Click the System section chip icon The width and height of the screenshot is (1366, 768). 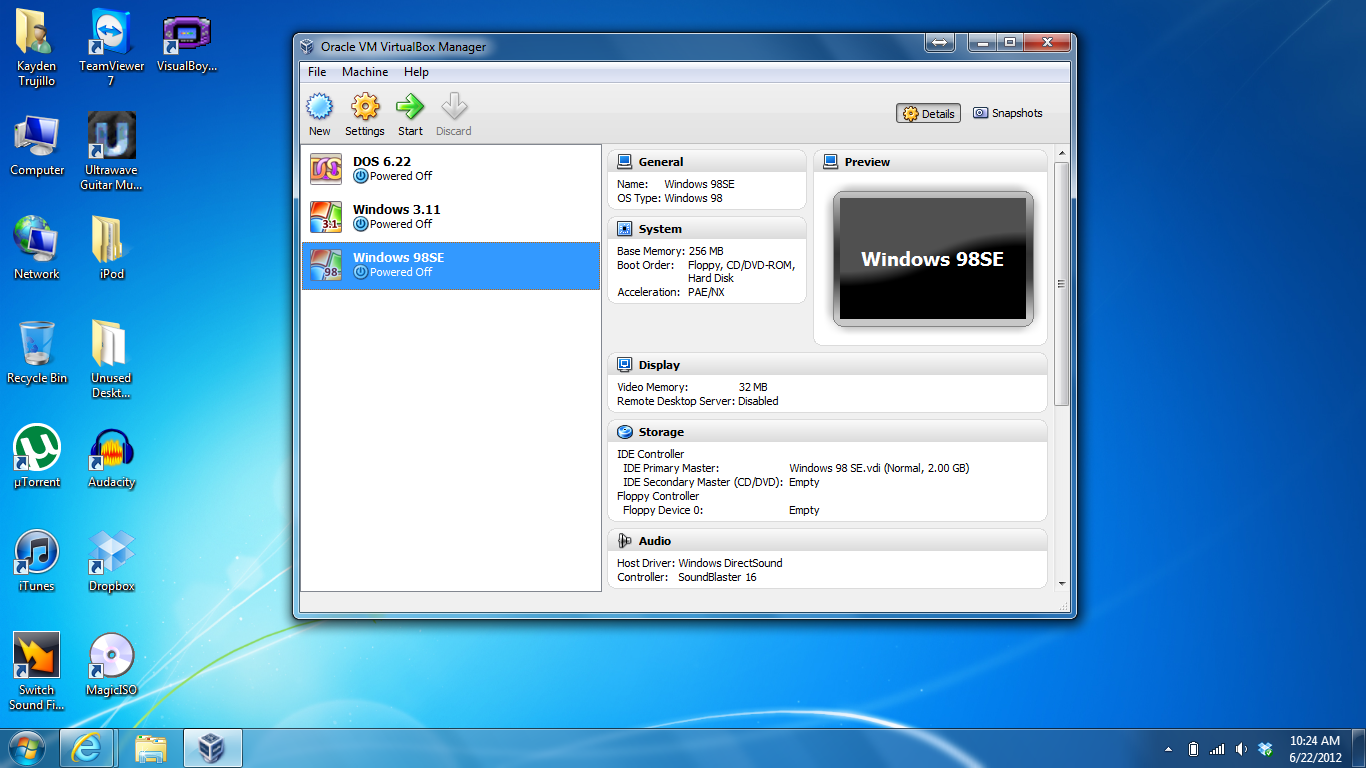tap(625, 228)
